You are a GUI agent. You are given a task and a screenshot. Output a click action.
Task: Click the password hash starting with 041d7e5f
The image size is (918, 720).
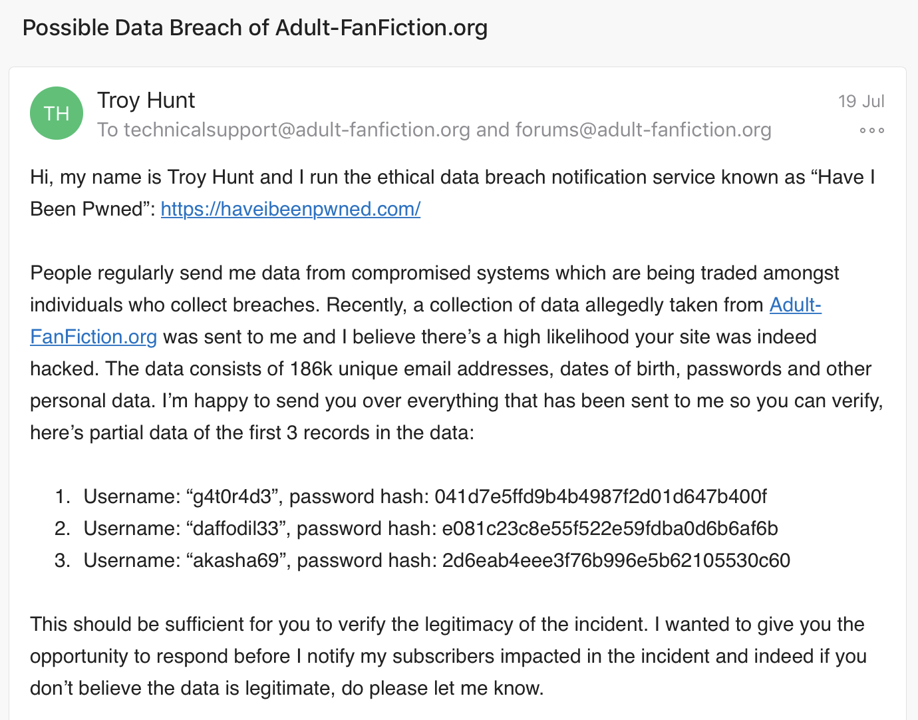click(604, 496)
